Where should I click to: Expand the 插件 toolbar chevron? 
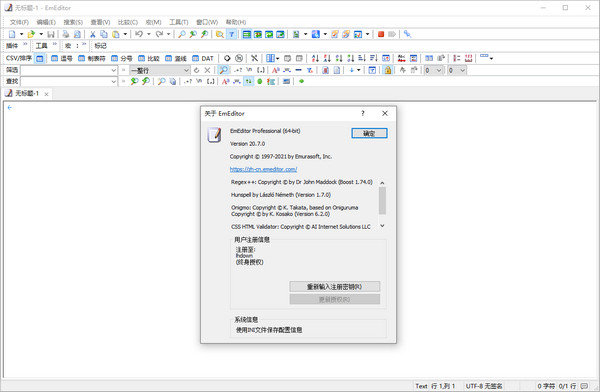(x=25, y=45)
